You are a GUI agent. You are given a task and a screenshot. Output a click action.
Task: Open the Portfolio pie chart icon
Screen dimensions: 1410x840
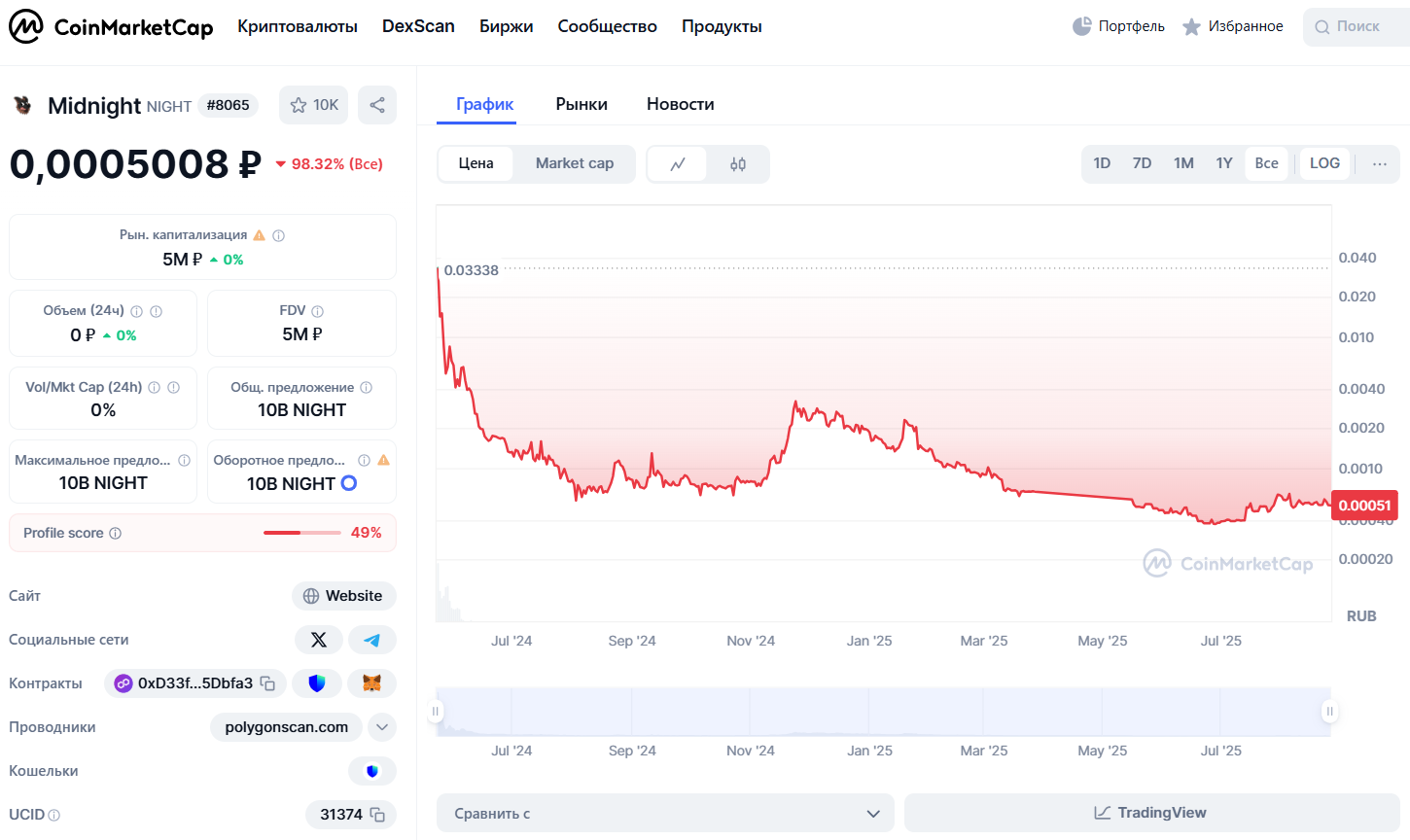[1081, 26]
